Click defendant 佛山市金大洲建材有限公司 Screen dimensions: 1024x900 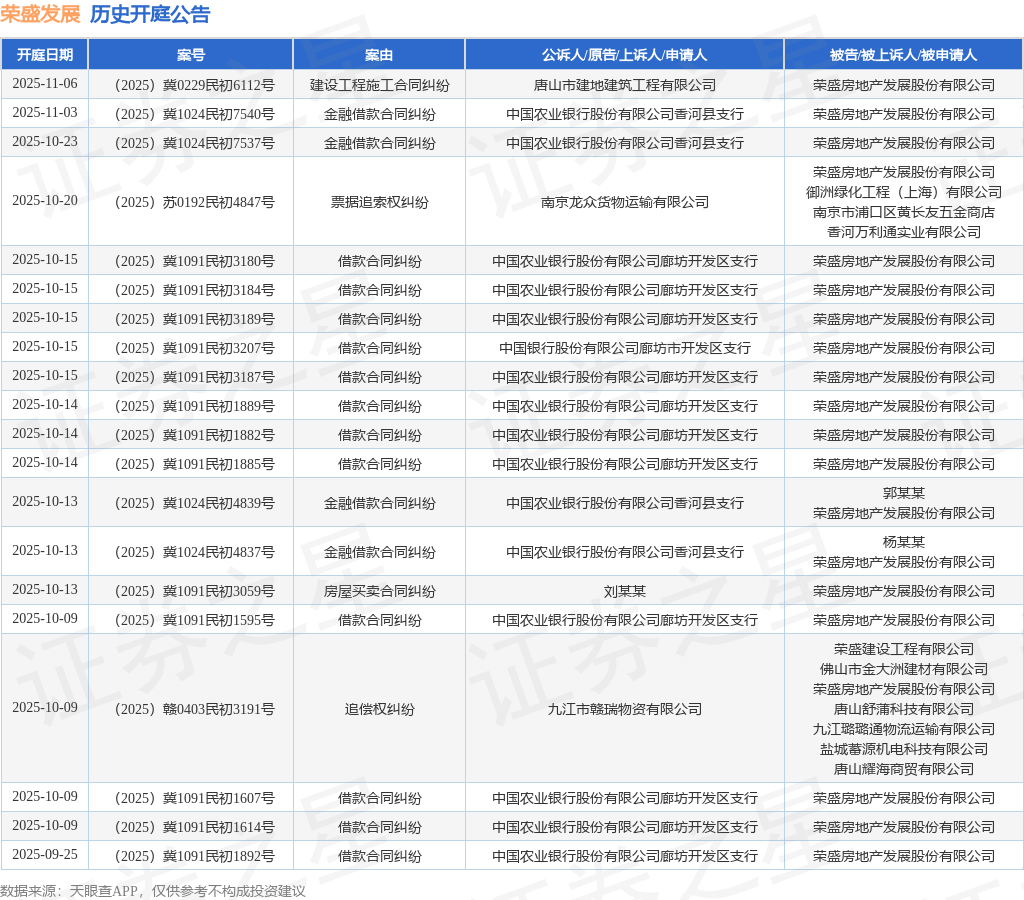903,669
